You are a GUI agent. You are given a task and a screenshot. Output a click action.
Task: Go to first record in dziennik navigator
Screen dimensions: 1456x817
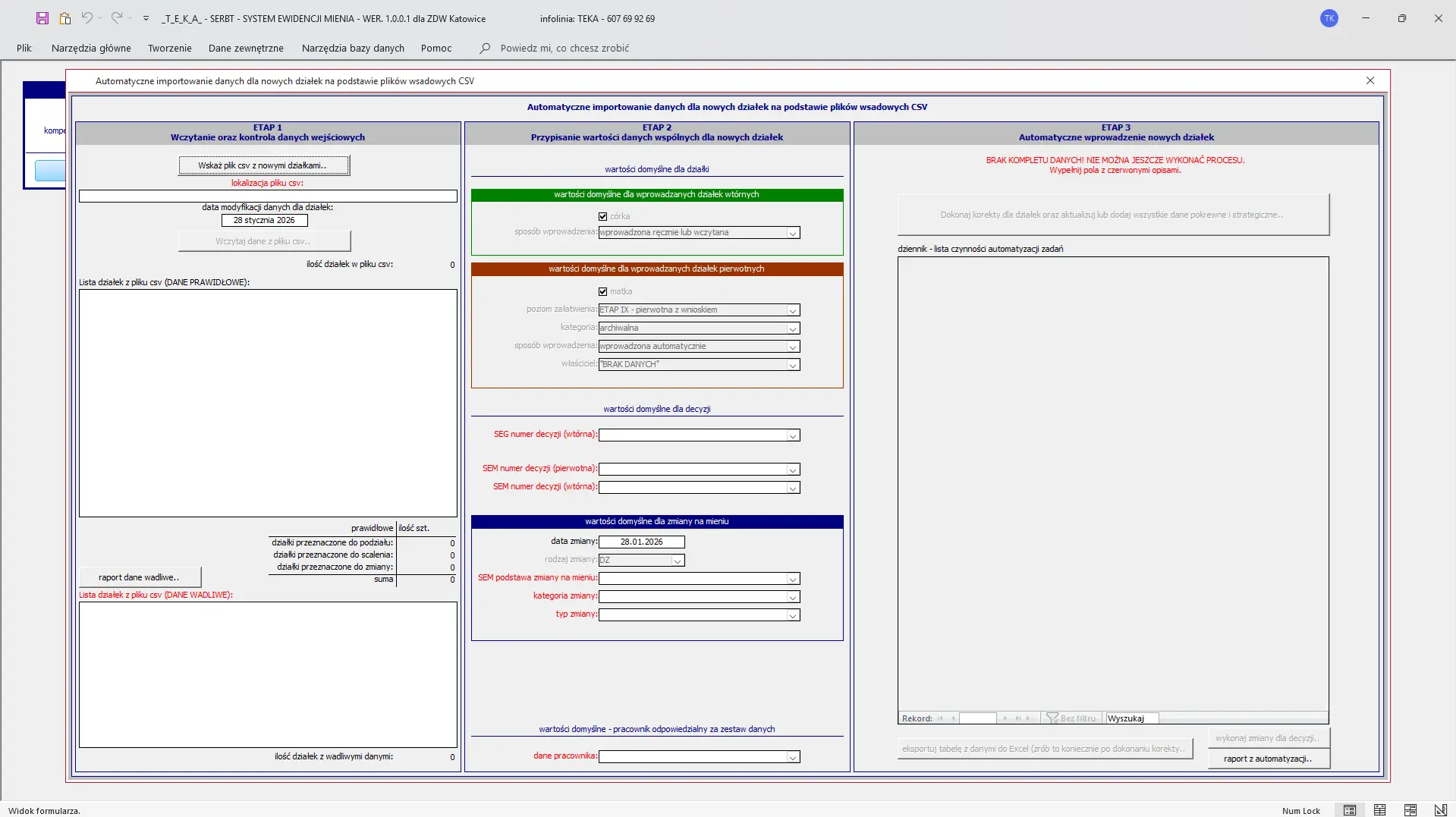(x=940, y=718)
